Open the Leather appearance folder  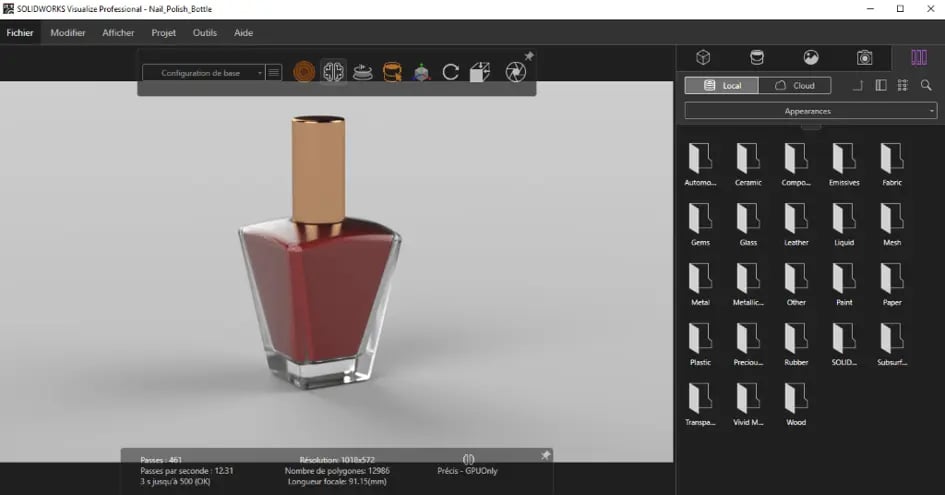point(796,224)
